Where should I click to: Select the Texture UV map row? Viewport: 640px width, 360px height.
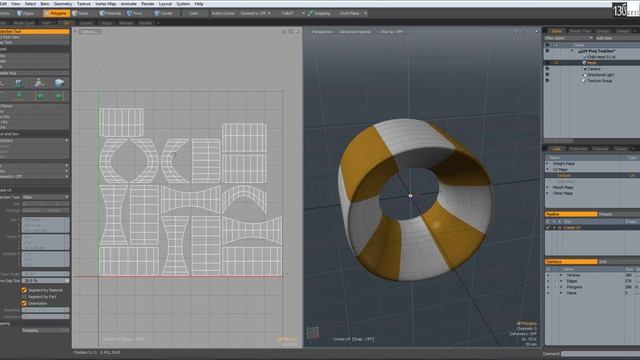click(591, 176)
